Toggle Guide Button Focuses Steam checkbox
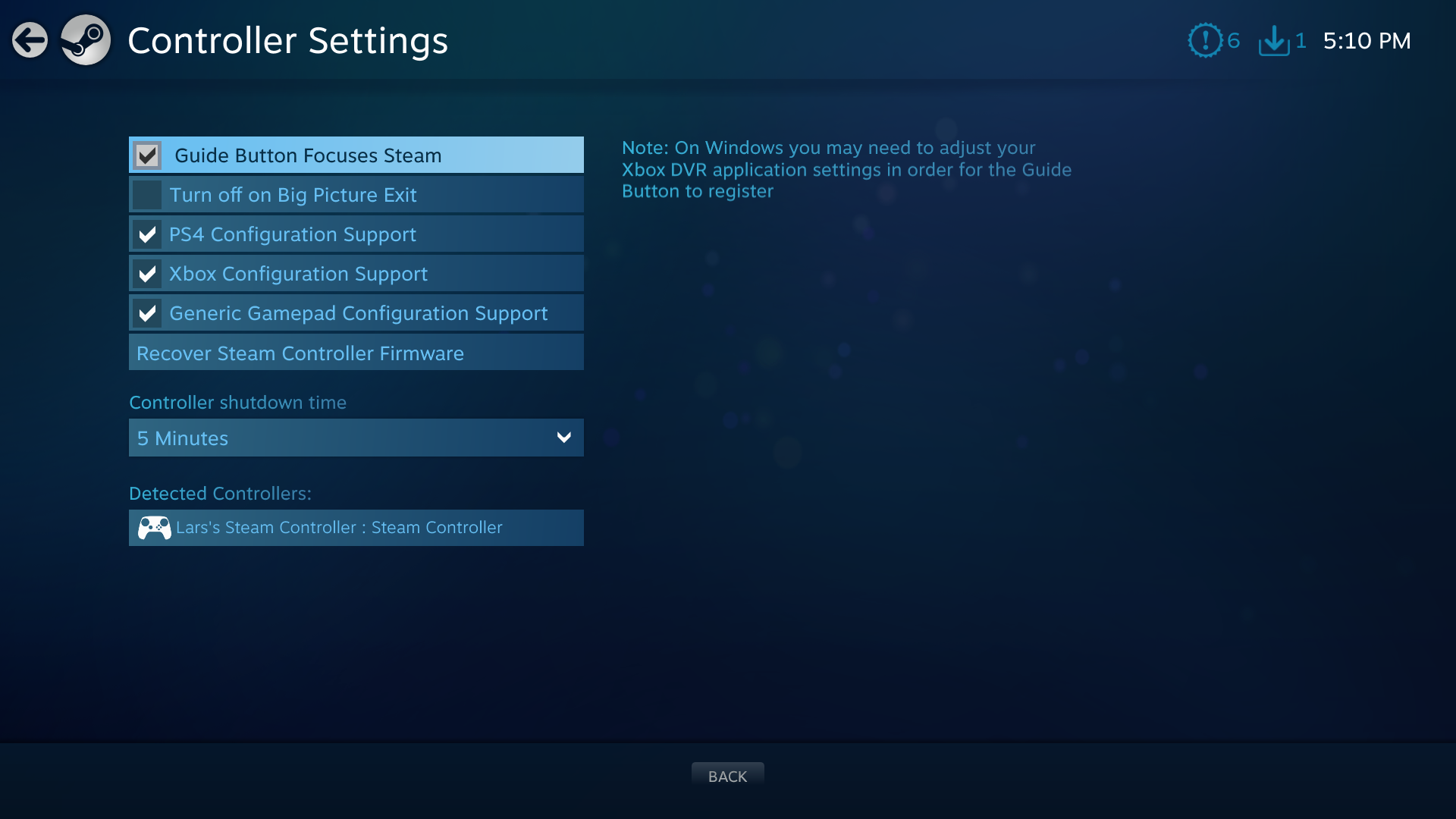 tap(148, 155)
